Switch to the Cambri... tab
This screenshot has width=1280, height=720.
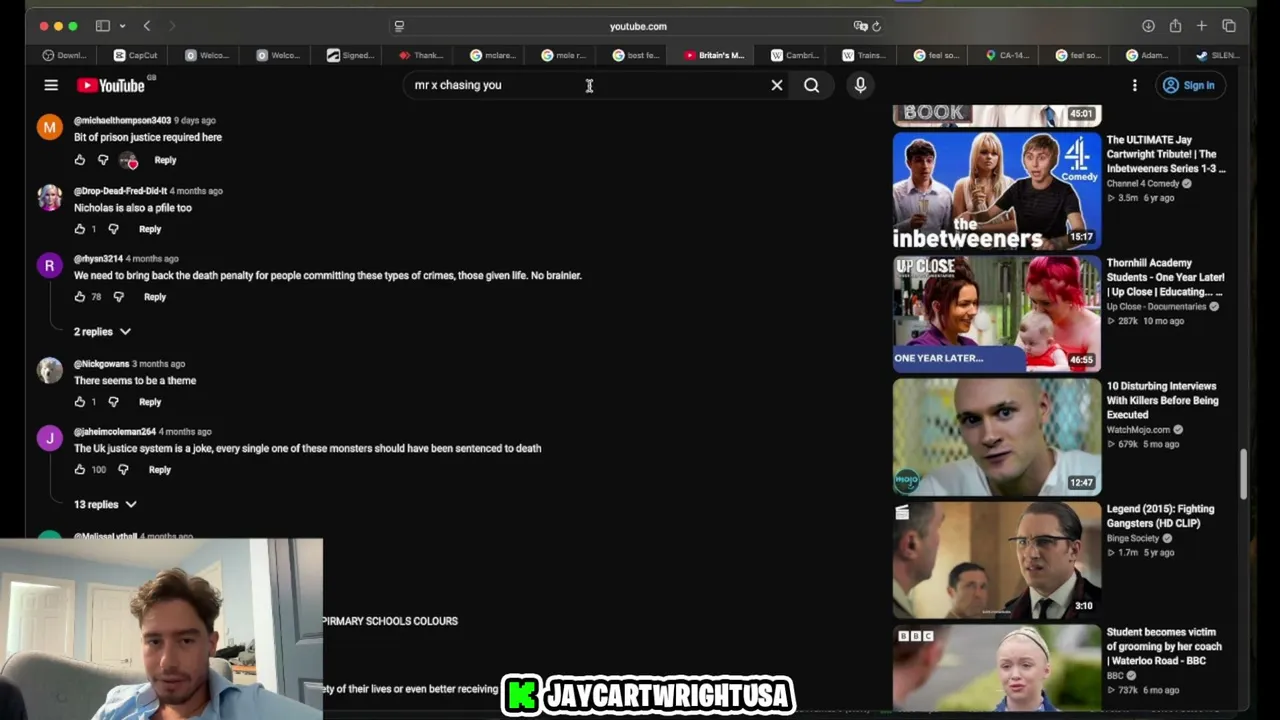click(794, 55)
